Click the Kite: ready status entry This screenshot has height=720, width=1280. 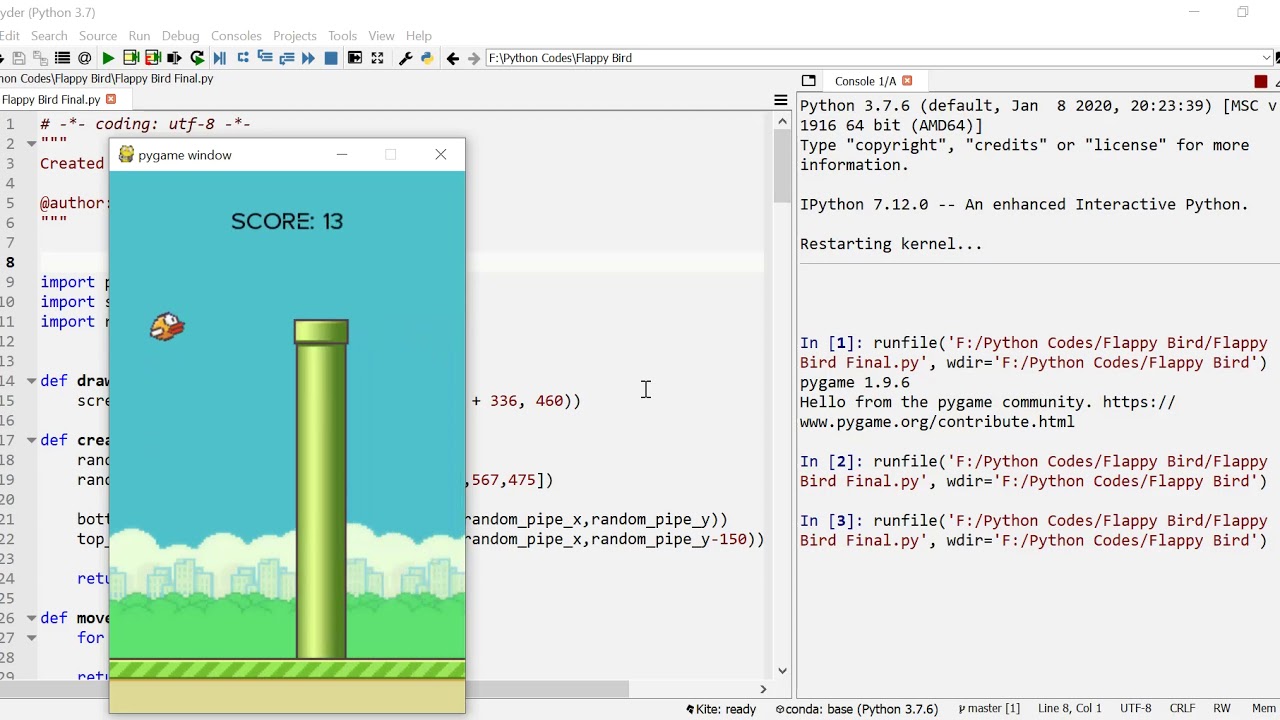[721, 709]
